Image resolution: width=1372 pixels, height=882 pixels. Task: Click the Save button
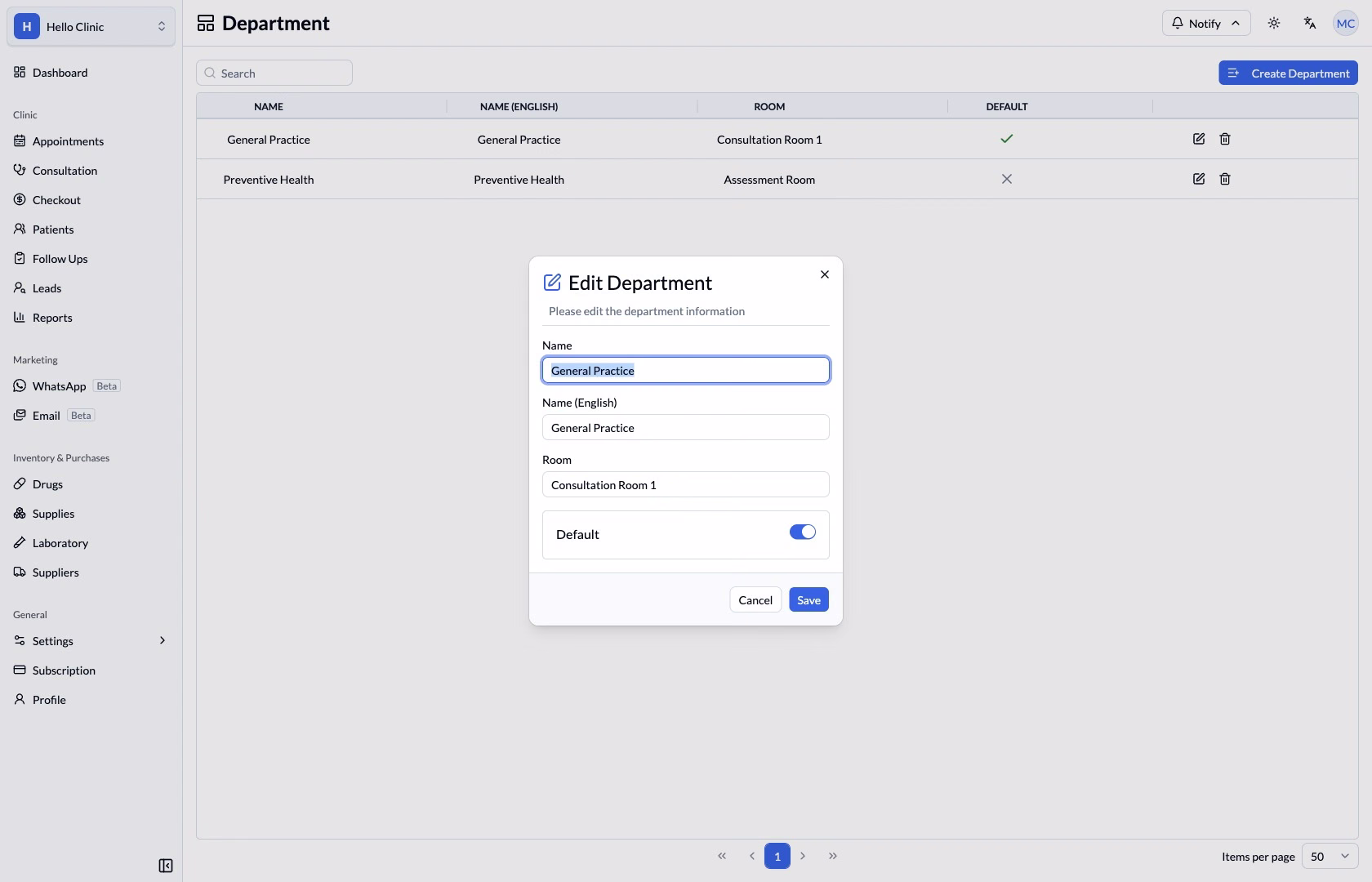(808, 600)
